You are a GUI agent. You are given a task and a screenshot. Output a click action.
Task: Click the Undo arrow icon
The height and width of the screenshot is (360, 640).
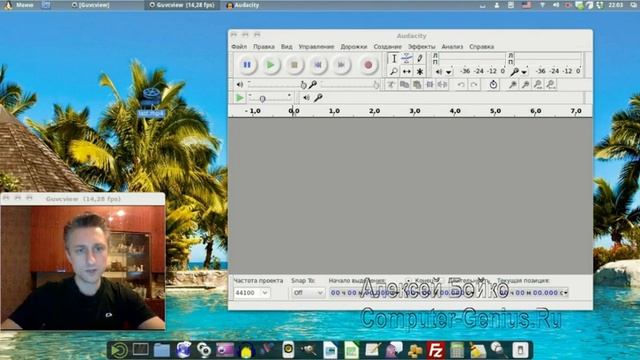[461, 84]
